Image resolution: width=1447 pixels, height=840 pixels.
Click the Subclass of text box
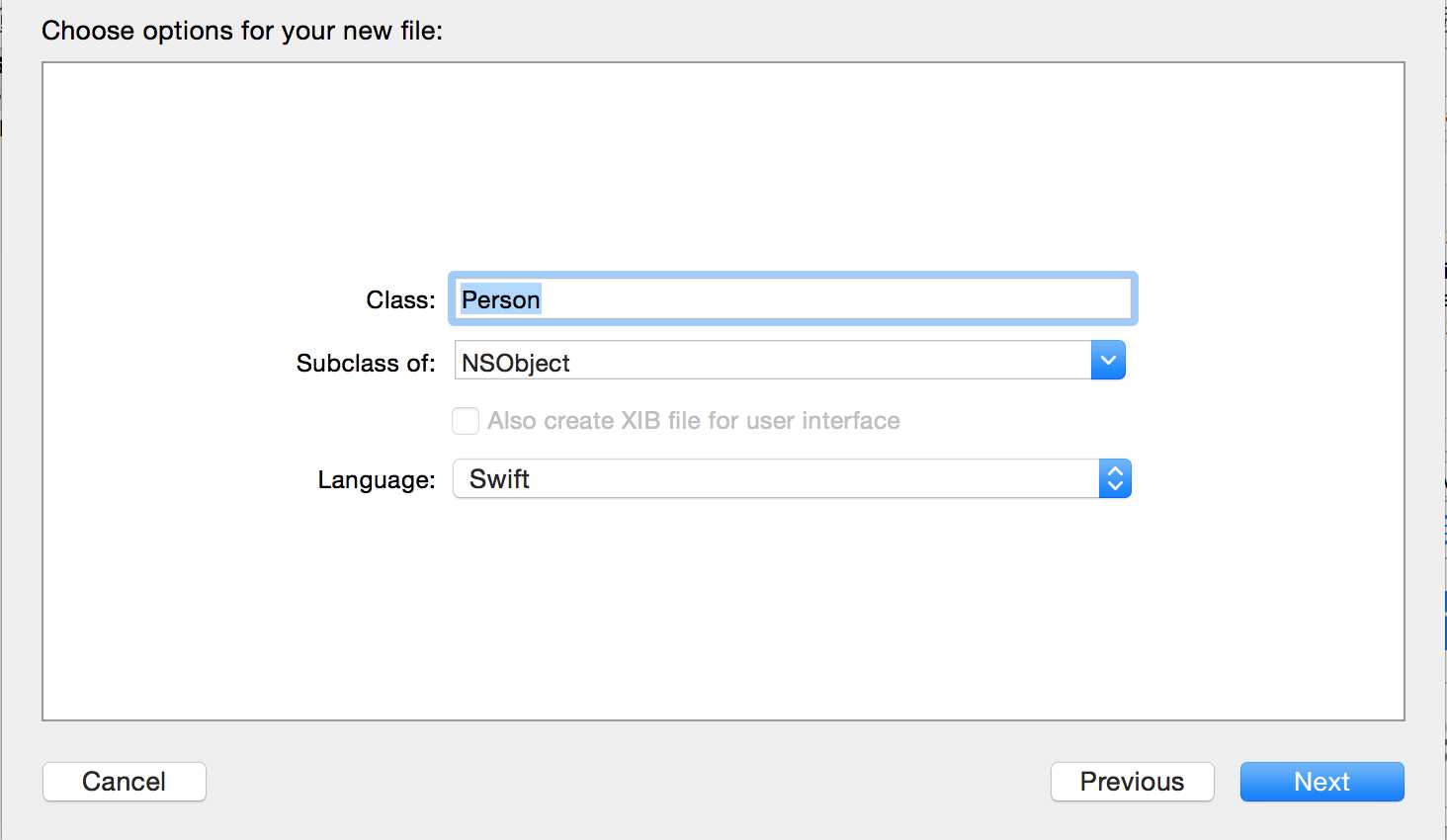click(771, 362)
